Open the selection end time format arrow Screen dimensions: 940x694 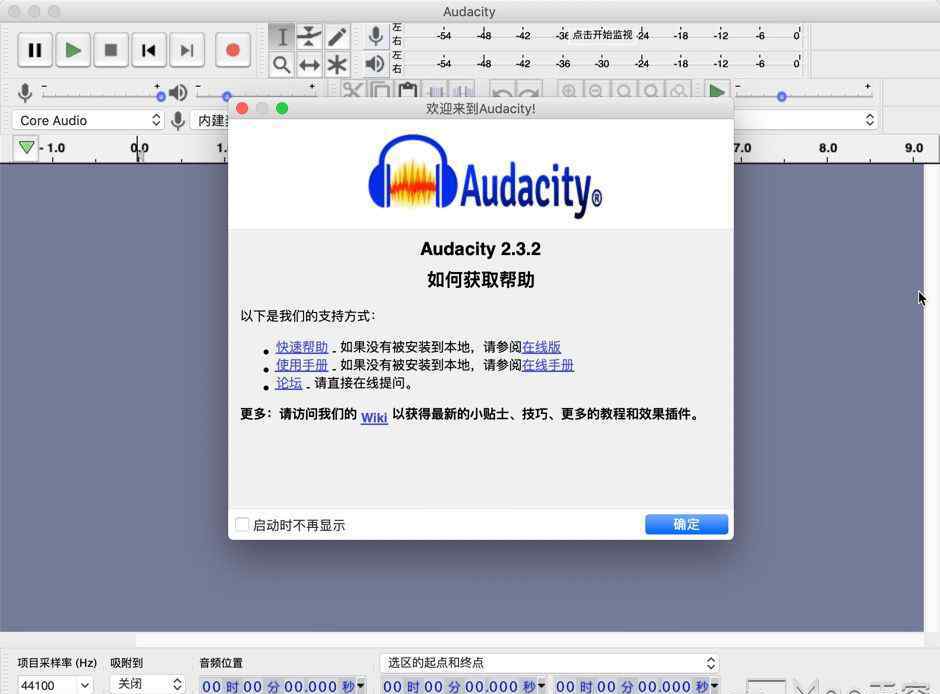click(715, 685)
